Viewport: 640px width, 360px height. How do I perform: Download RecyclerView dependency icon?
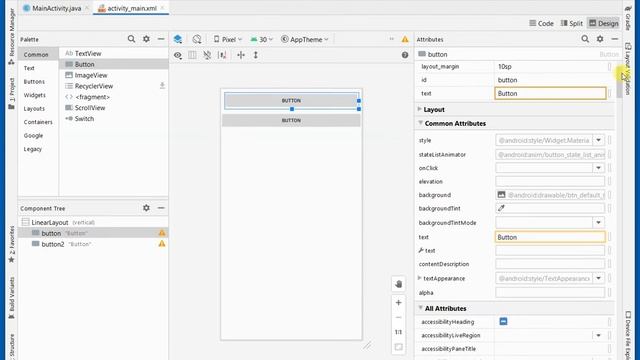pos(162,86)
